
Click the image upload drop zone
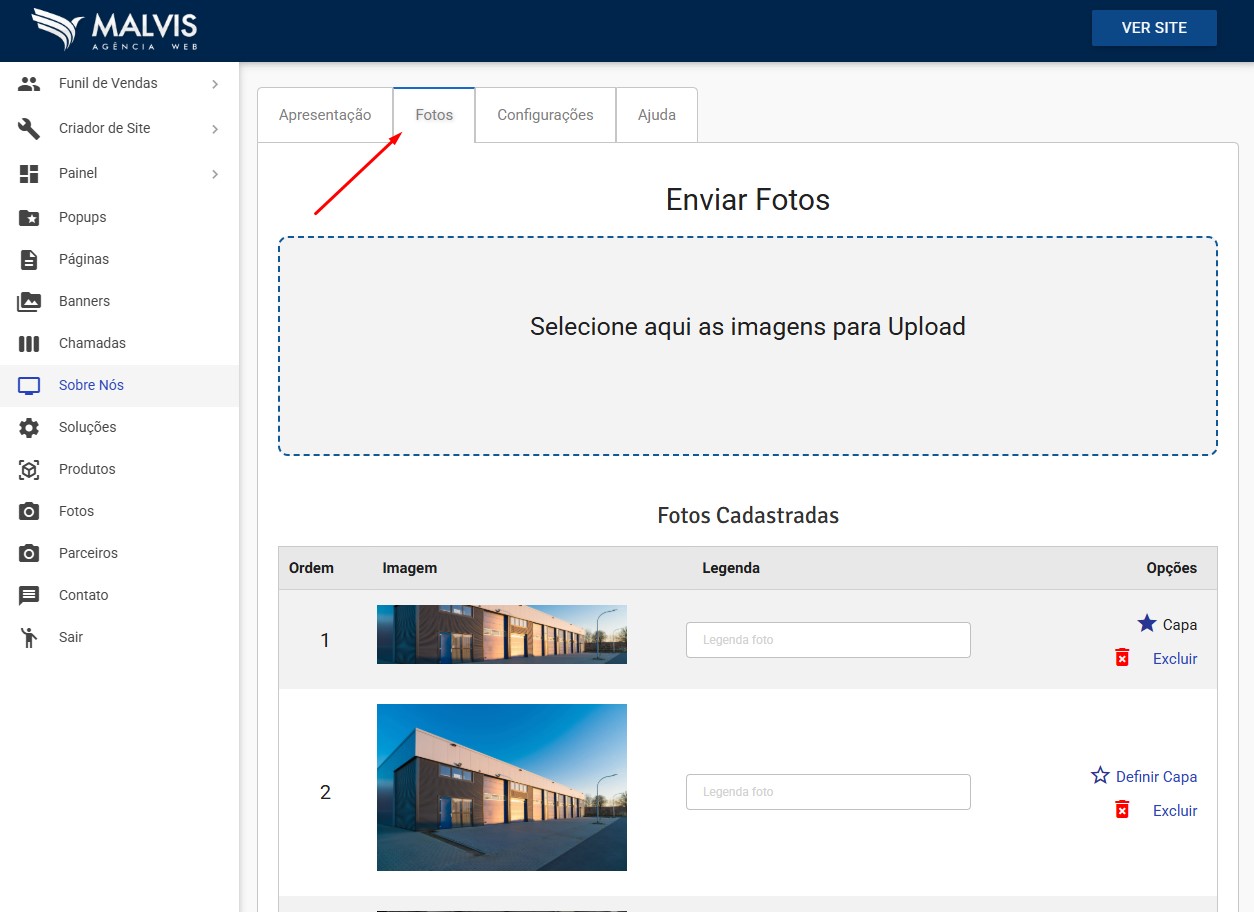tap(748, 346)
